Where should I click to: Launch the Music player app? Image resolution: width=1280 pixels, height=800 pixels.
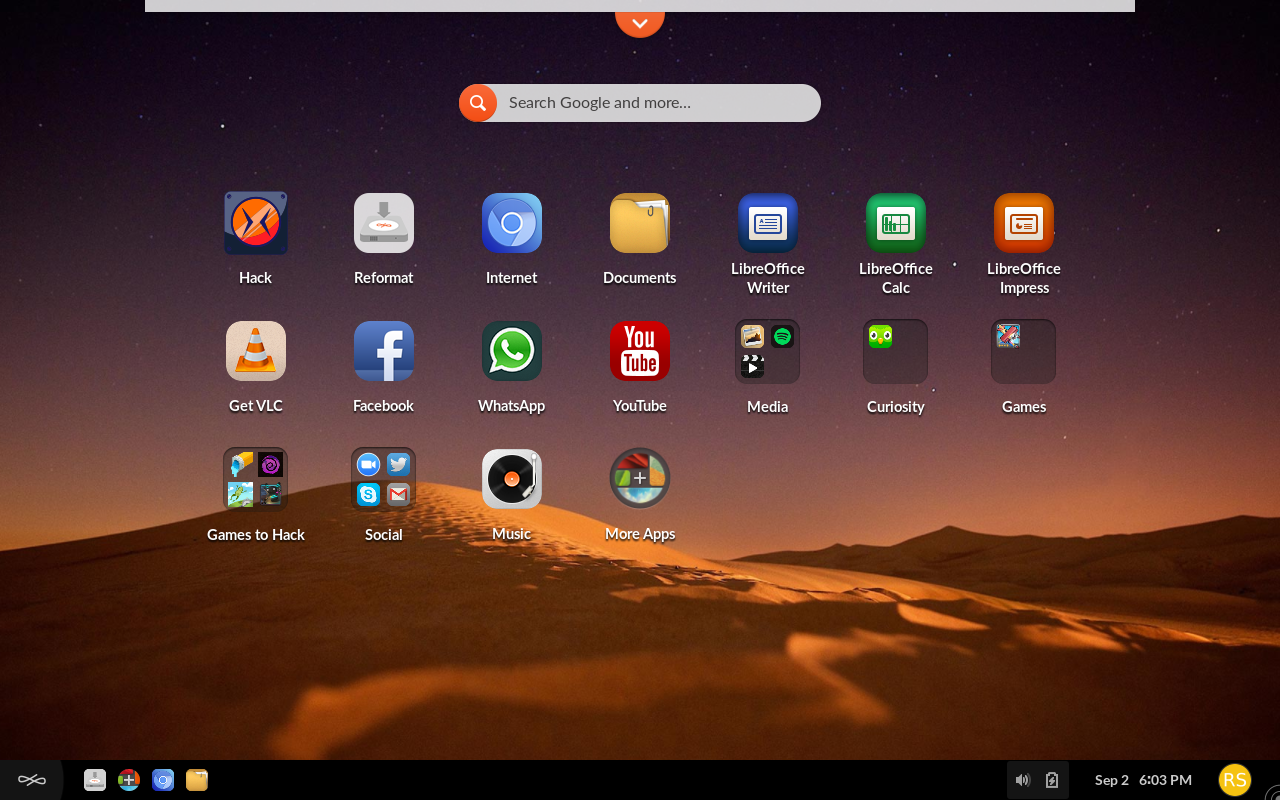click(512, 479)
